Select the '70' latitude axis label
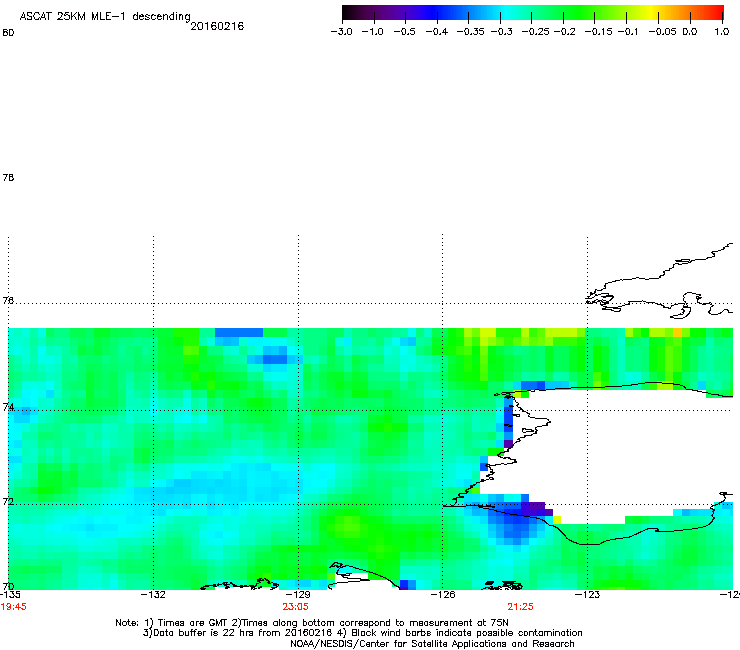 pos(8,586)
